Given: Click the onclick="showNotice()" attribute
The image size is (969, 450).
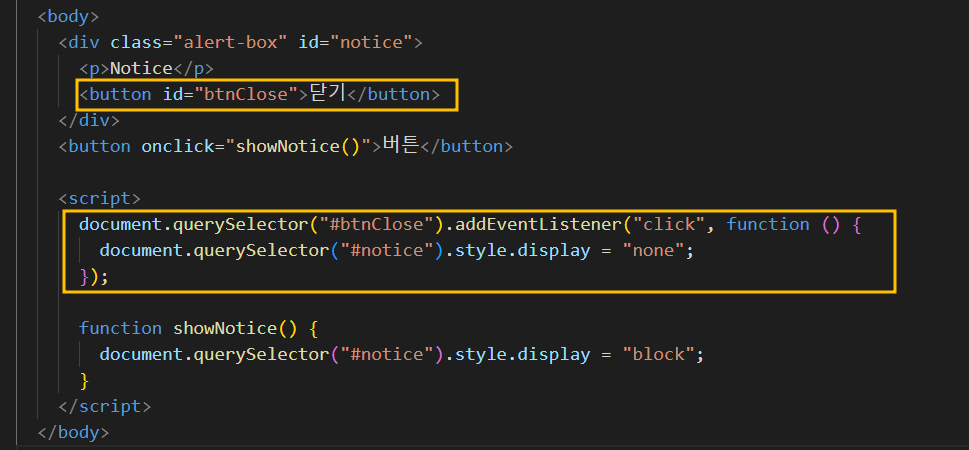Looking at the screenshot, I should pos(255,146).
